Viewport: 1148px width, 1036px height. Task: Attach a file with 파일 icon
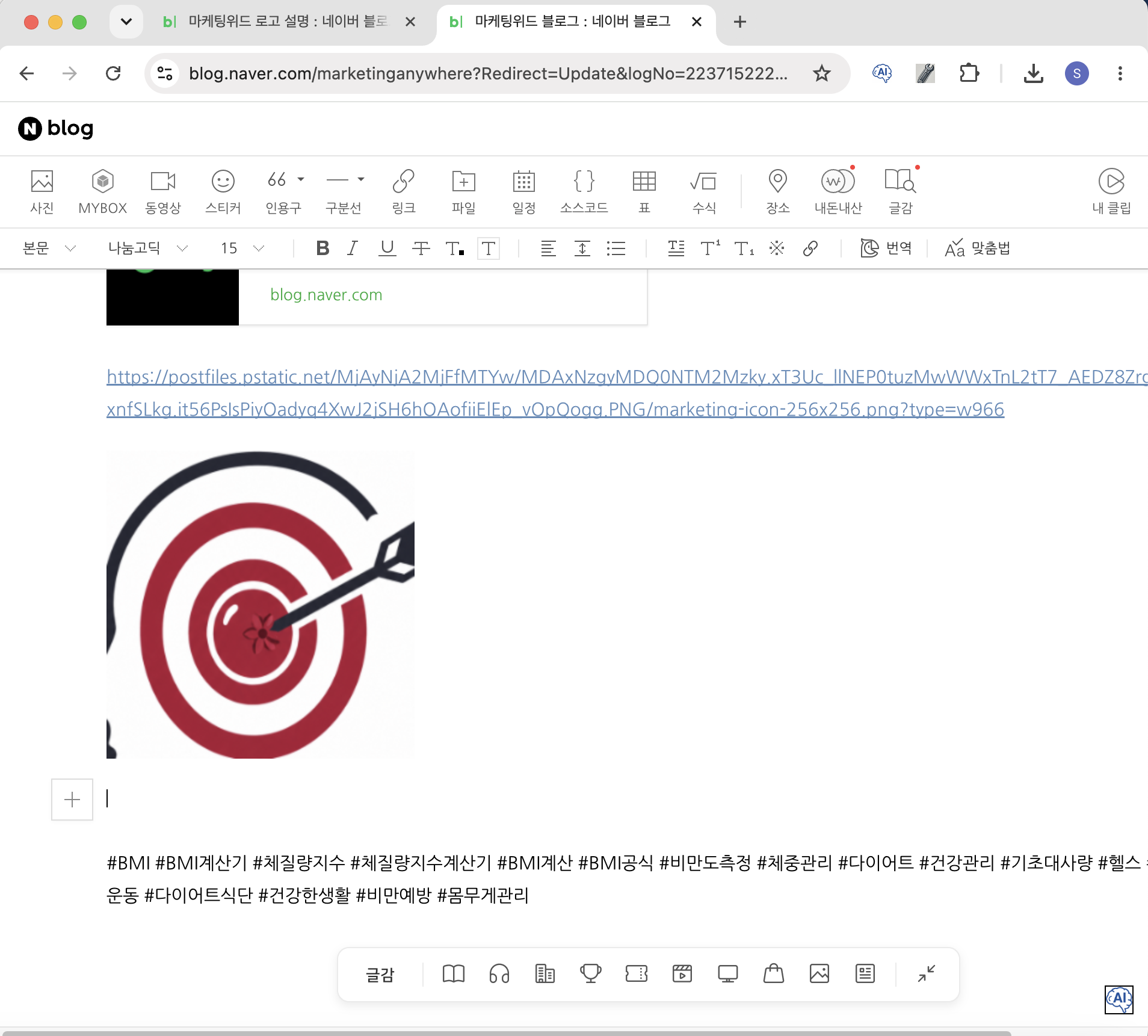(x=464, y=191)
